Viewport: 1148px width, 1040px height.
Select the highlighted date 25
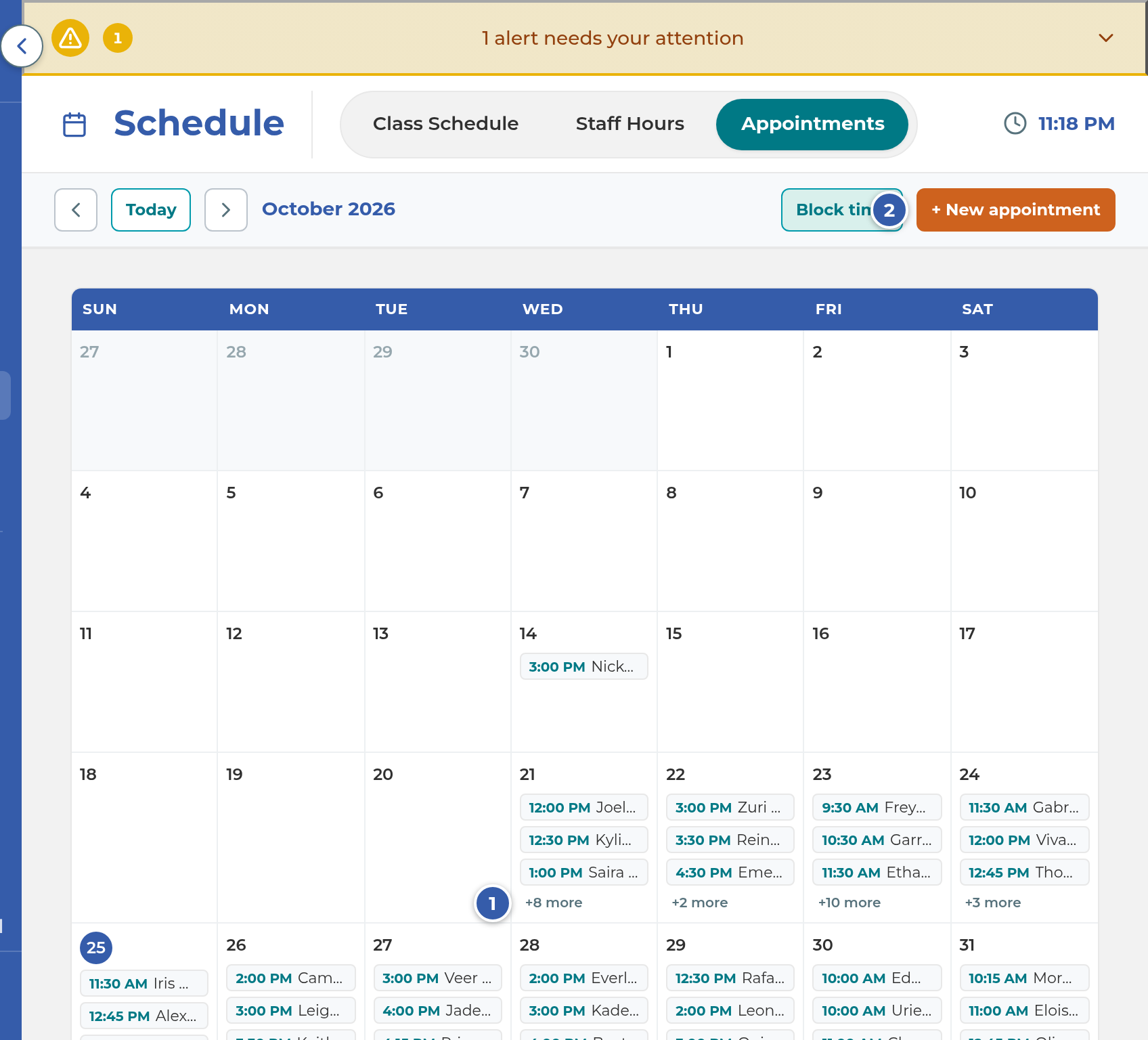(x=96, y=947)
